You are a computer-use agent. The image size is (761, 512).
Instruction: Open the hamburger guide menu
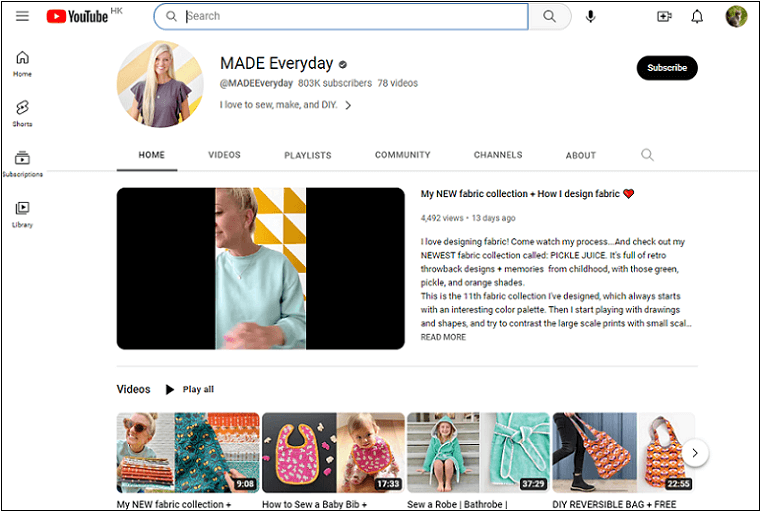point(22,16)
